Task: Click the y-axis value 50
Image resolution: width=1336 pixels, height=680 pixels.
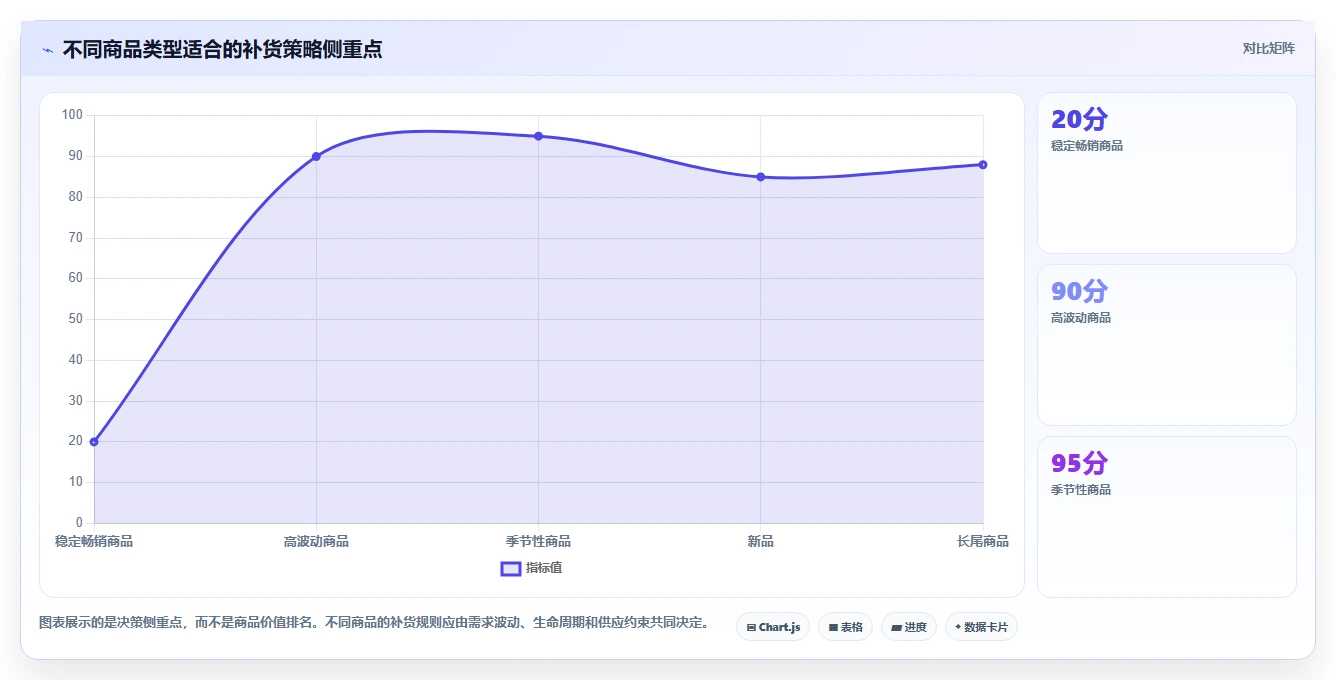Action: (x=76, y=319)
